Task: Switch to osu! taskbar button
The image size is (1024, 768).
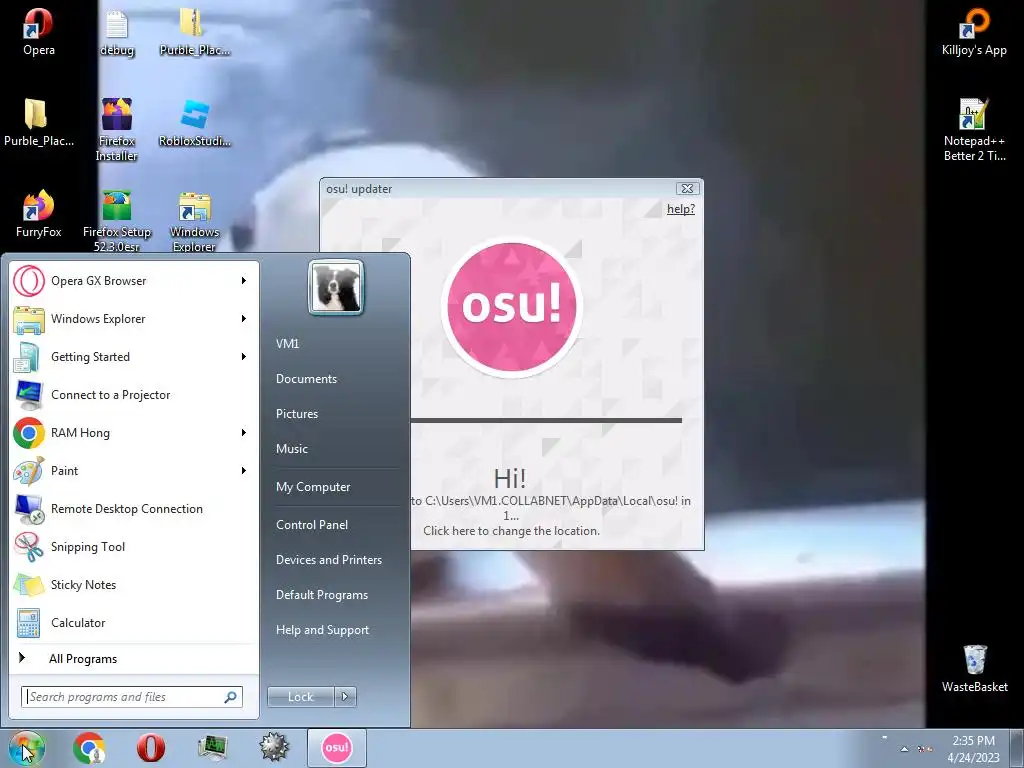Action: click(x=336, y=748)
